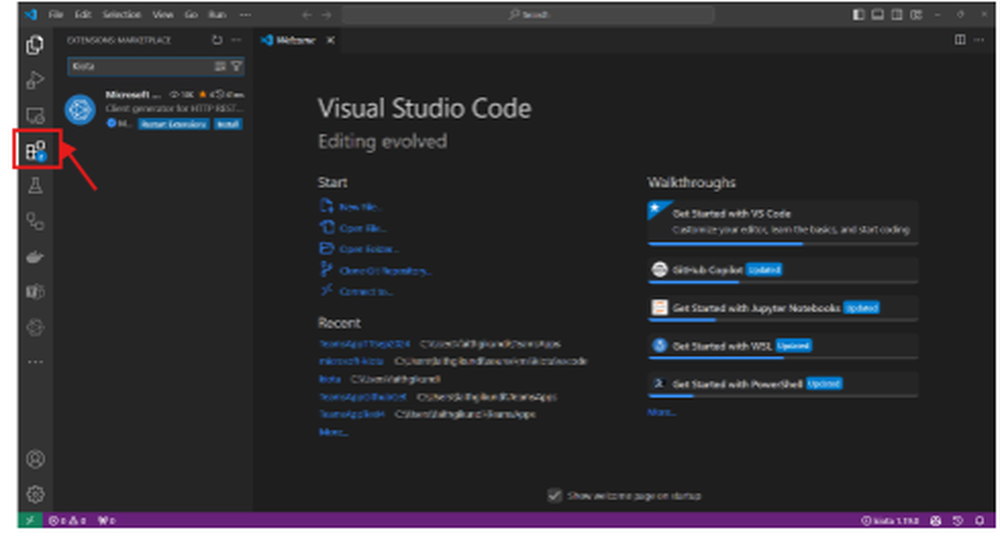
Task: Click the remote window status bar indicator
Action: pyautogui.click(x=30, y=520)
